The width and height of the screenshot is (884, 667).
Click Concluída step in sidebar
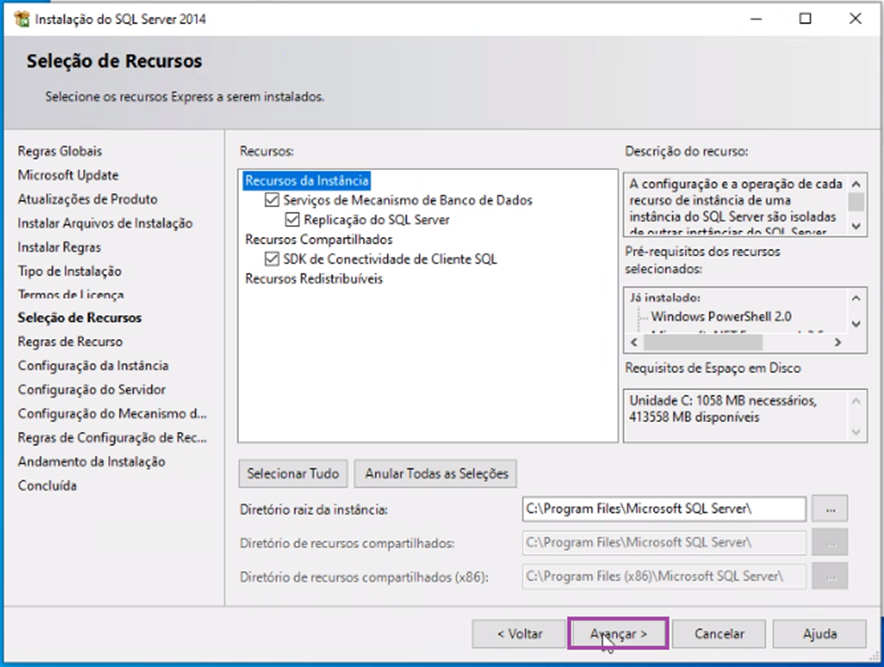pyautogui.click(x=47, y=485)
